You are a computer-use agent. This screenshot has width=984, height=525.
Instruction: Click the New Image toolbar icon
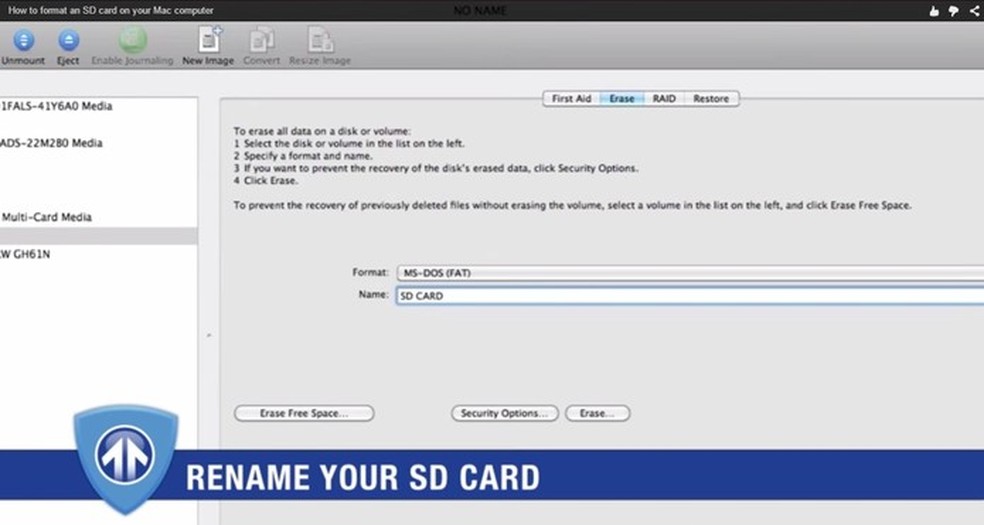point(209,39)
